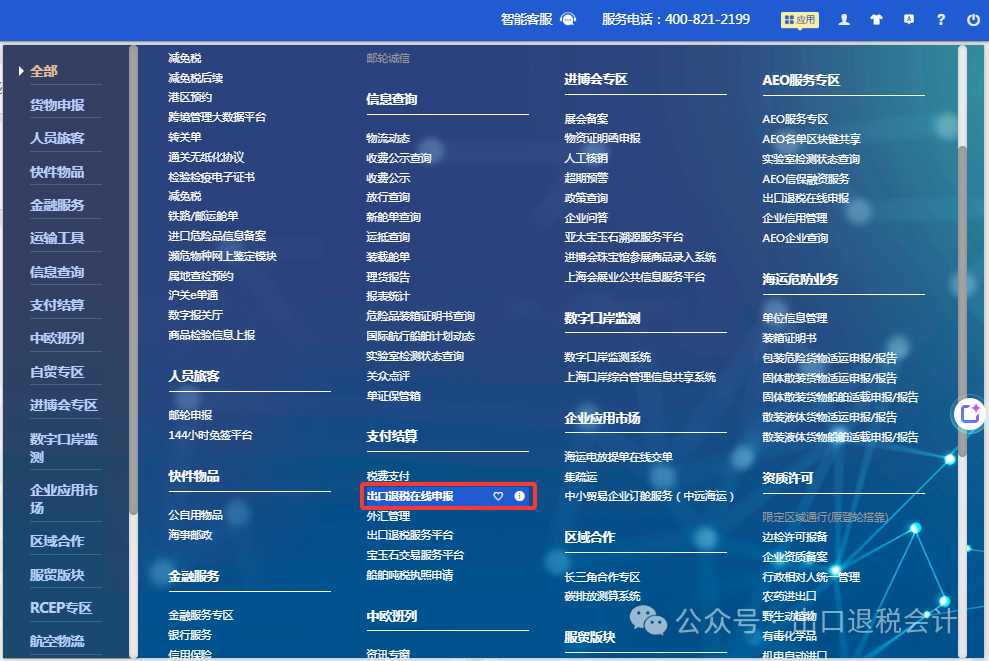This screenshot has width=989, height=661.
Task: Open 数字口岸监测系统 link
Action: point(607,357)
